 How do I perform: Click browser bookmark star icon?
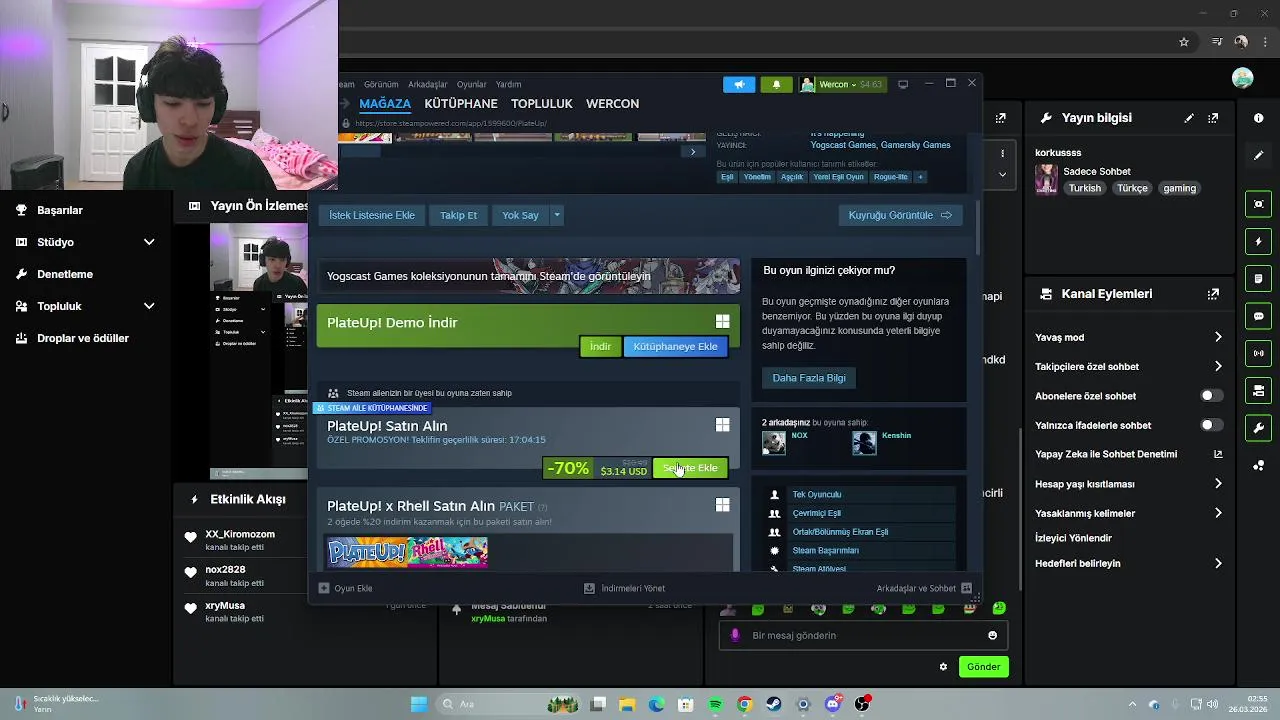(x=1184, y=42)
